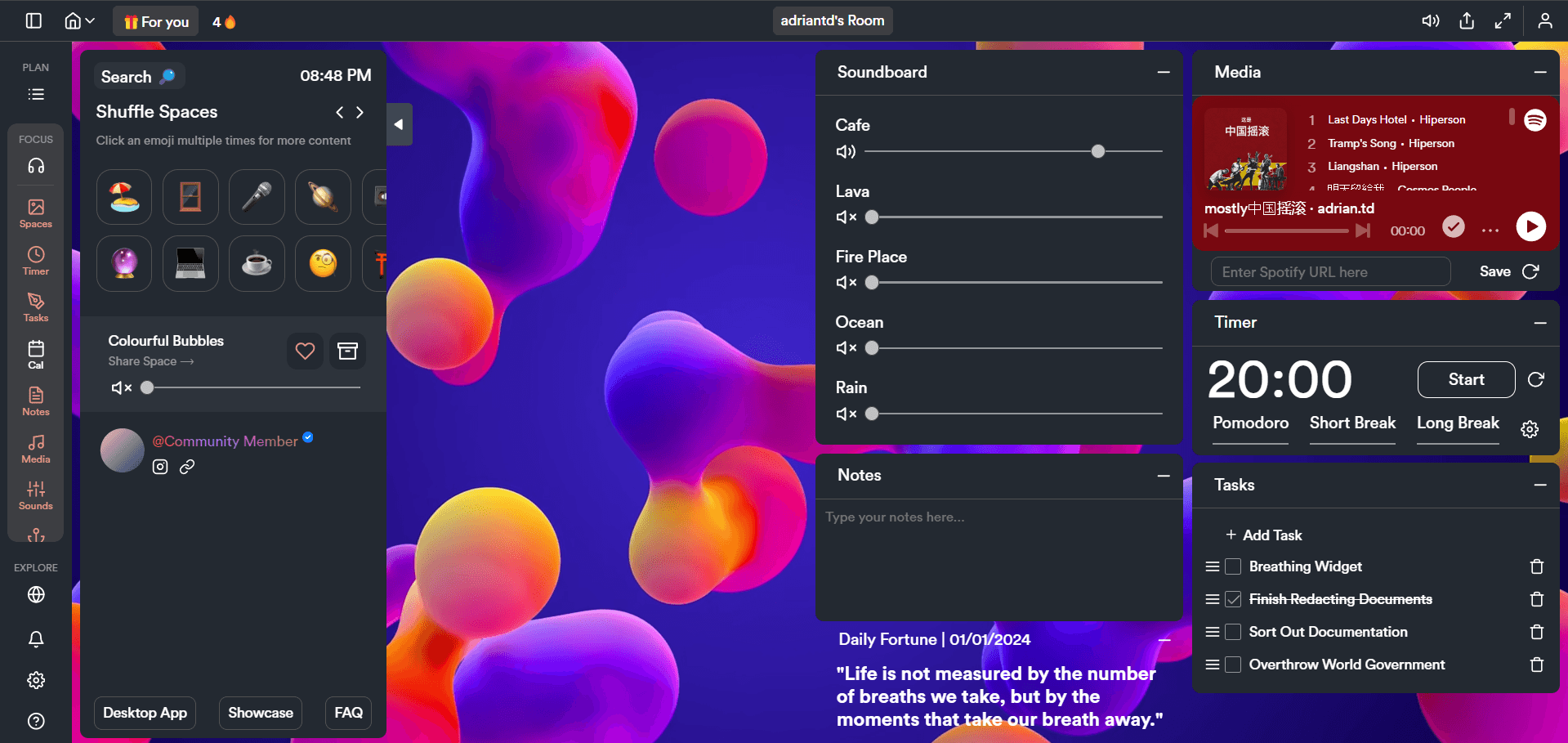
Task: Open the Sounds mixer sidebar icon
Action: (x=36, y=495)
